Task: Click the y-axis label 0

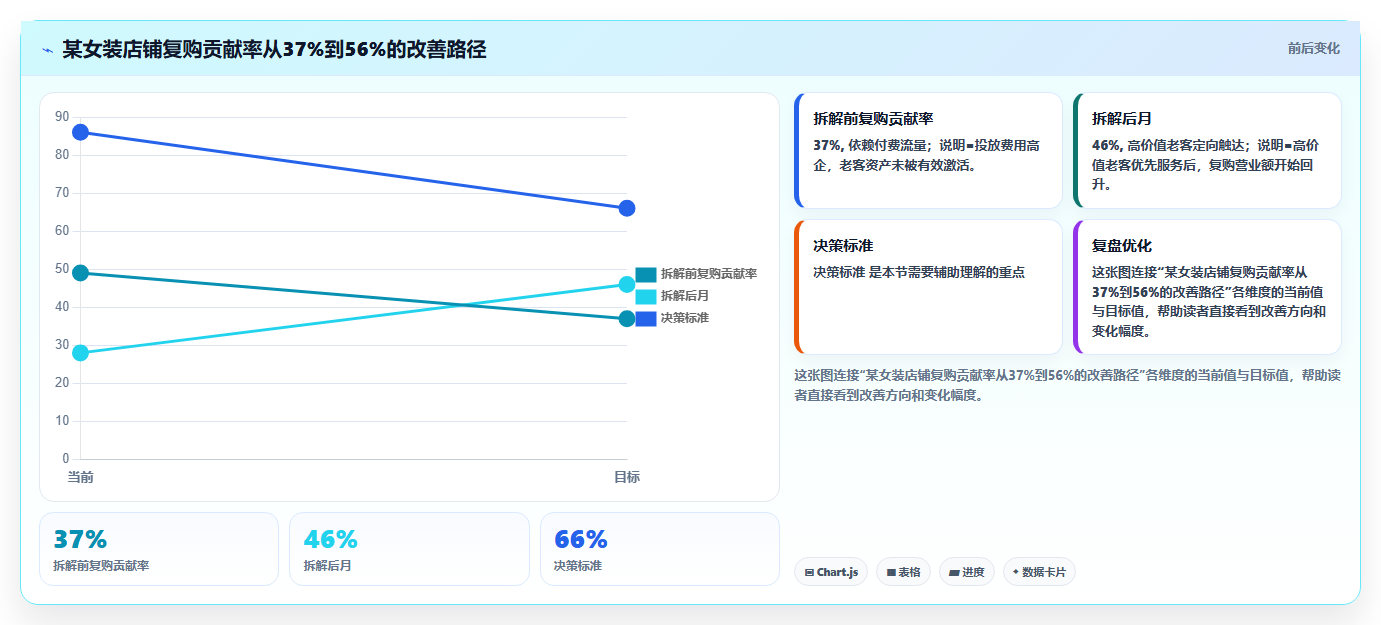Action: click(66, 459)
